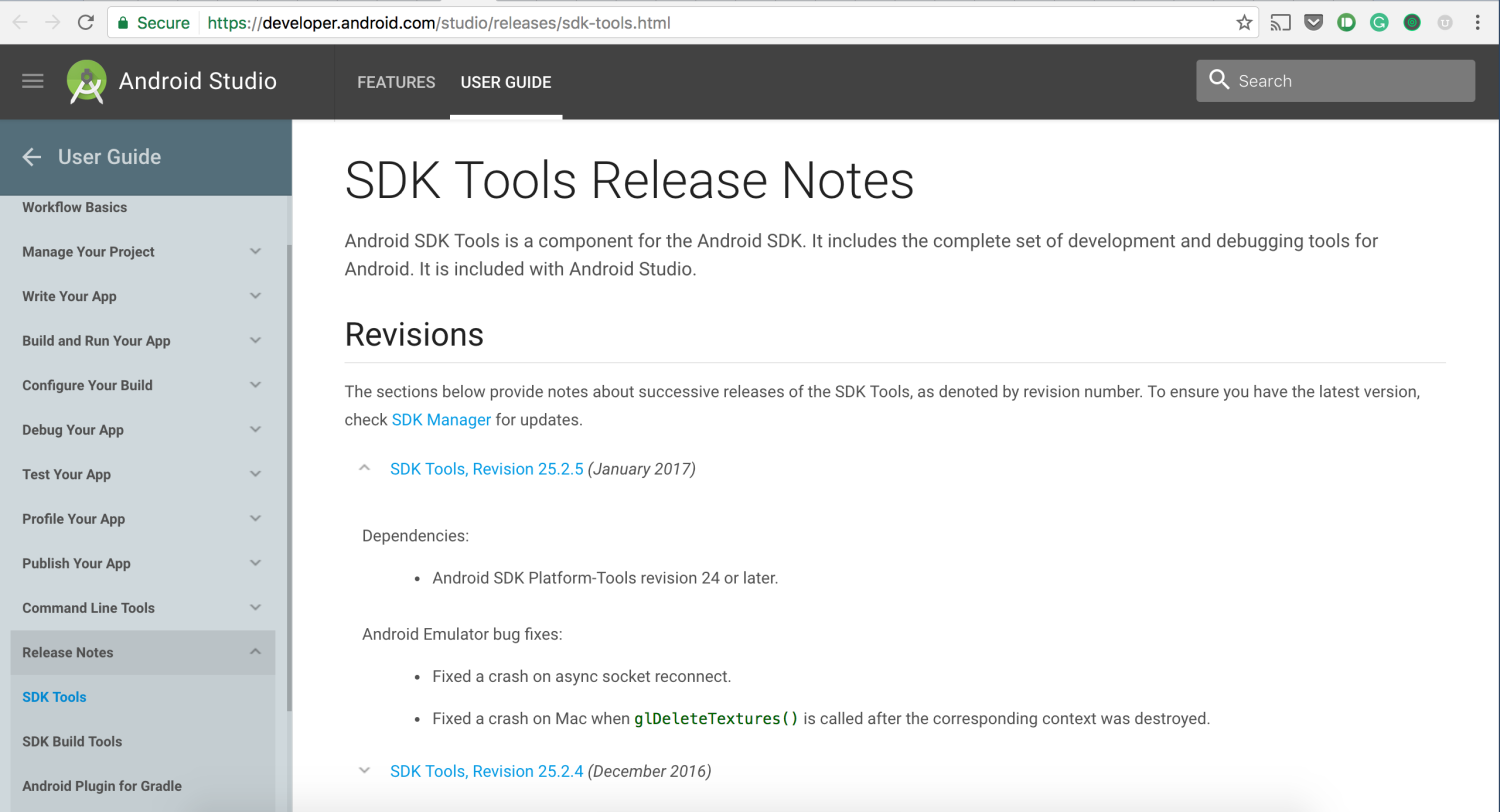Screen dimensions: 1500x812
Task: Click the User Guide sidebar heading
Action: [109, 157]
